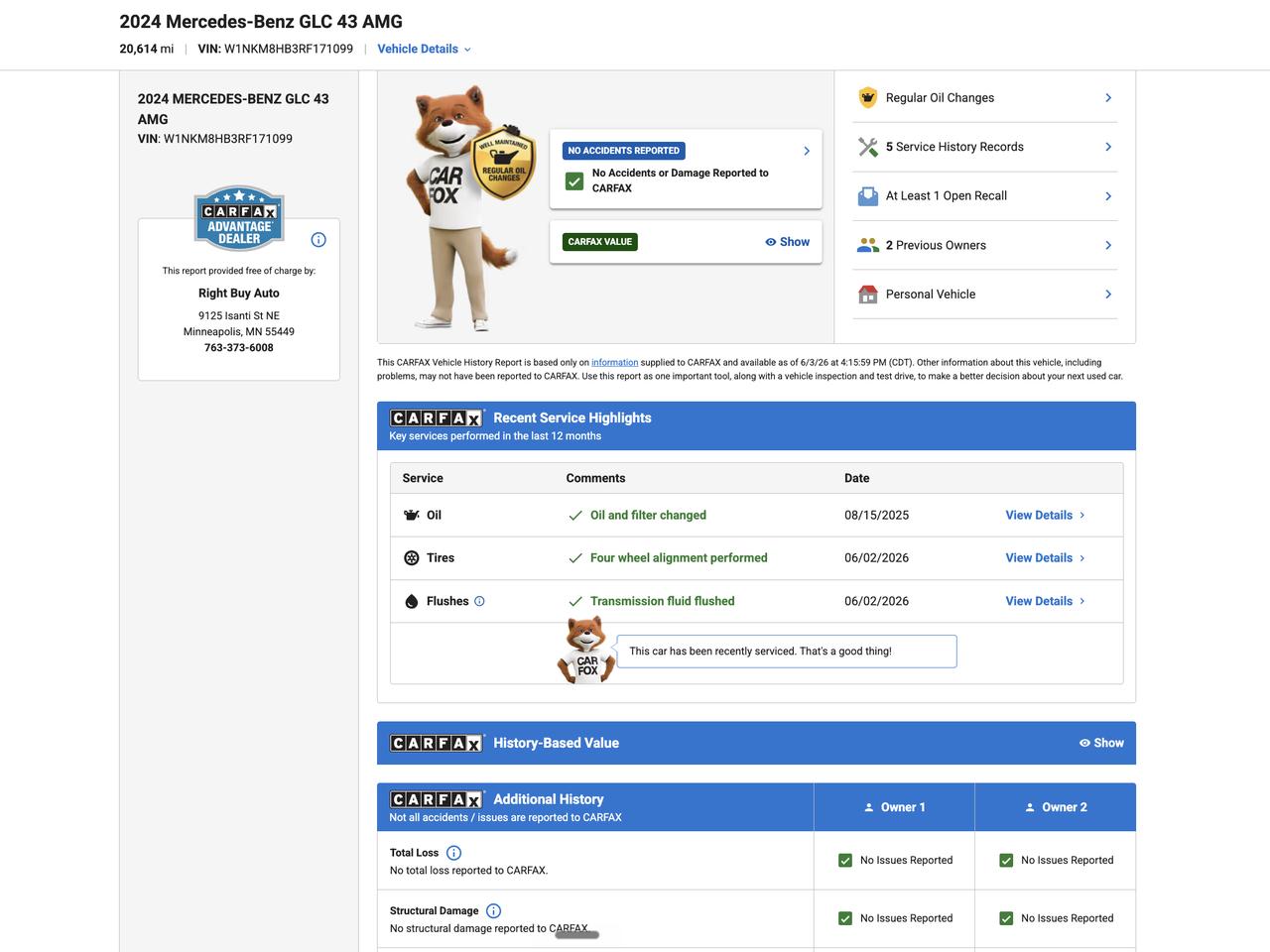Expand Personal Vehicle chevron

pos(1108,295)
